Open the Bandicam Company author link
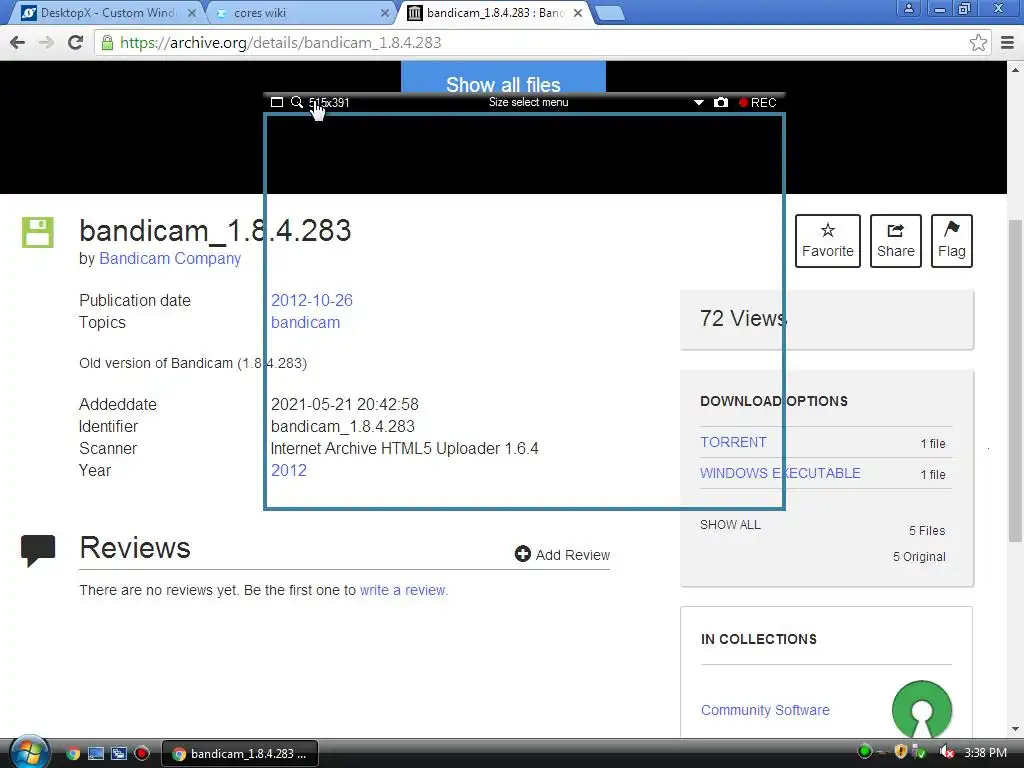 pos(170,259)
